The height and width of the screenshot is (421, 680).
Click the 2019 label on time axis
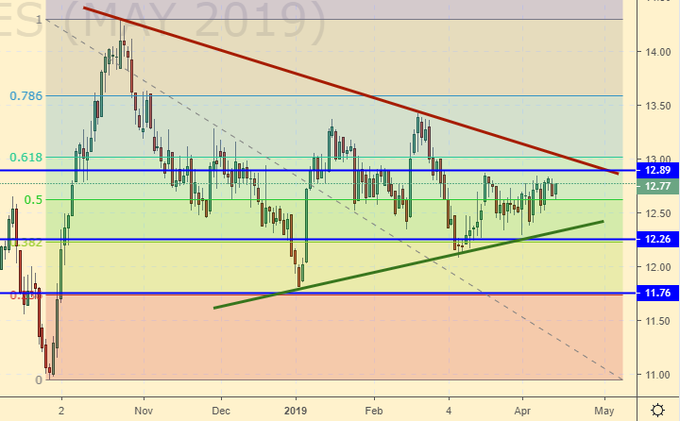(x=295, y=410)
